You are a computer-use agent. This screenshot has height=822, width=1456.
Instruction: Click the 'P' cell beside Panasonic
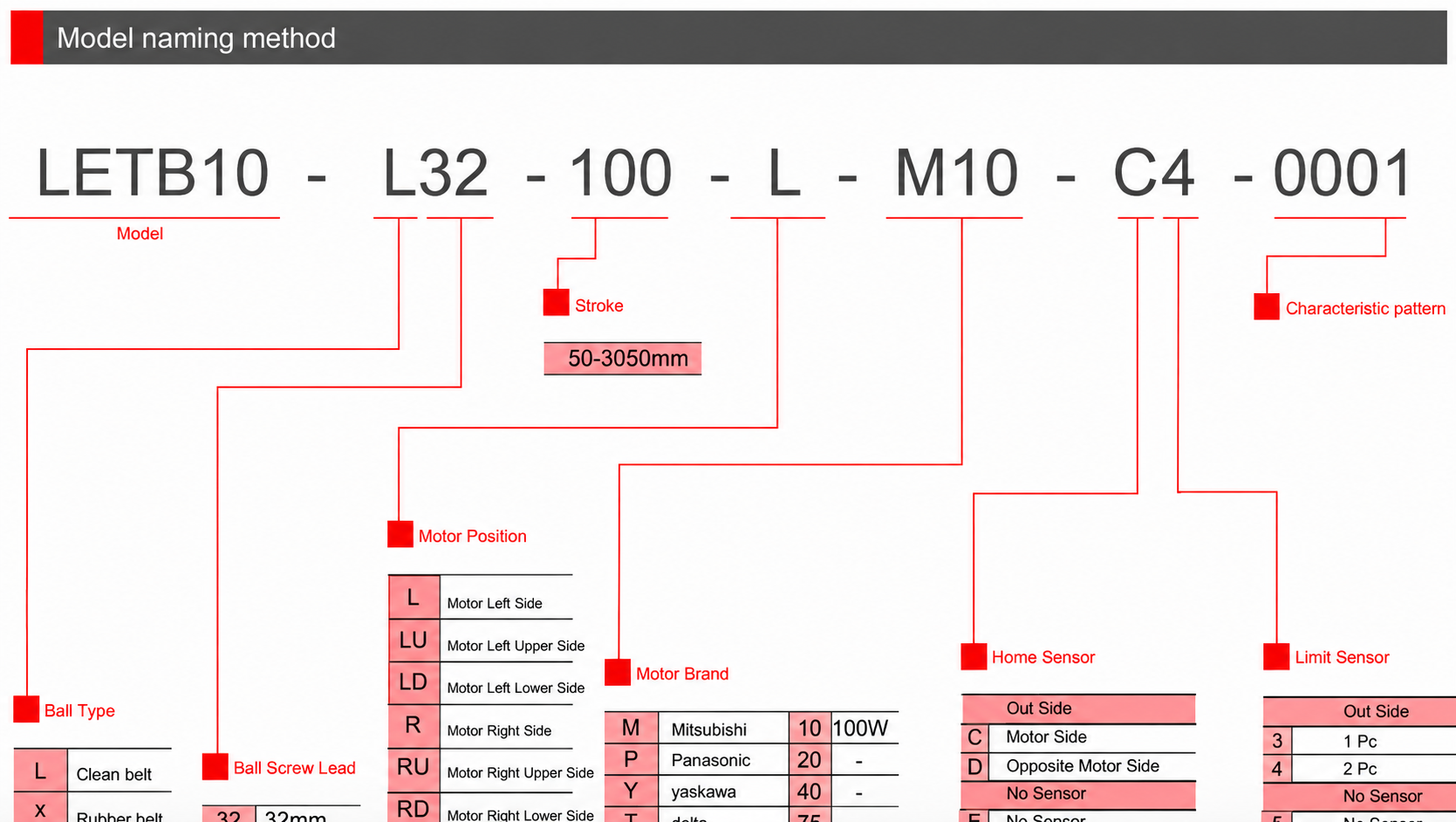click(x=631, y=760)
